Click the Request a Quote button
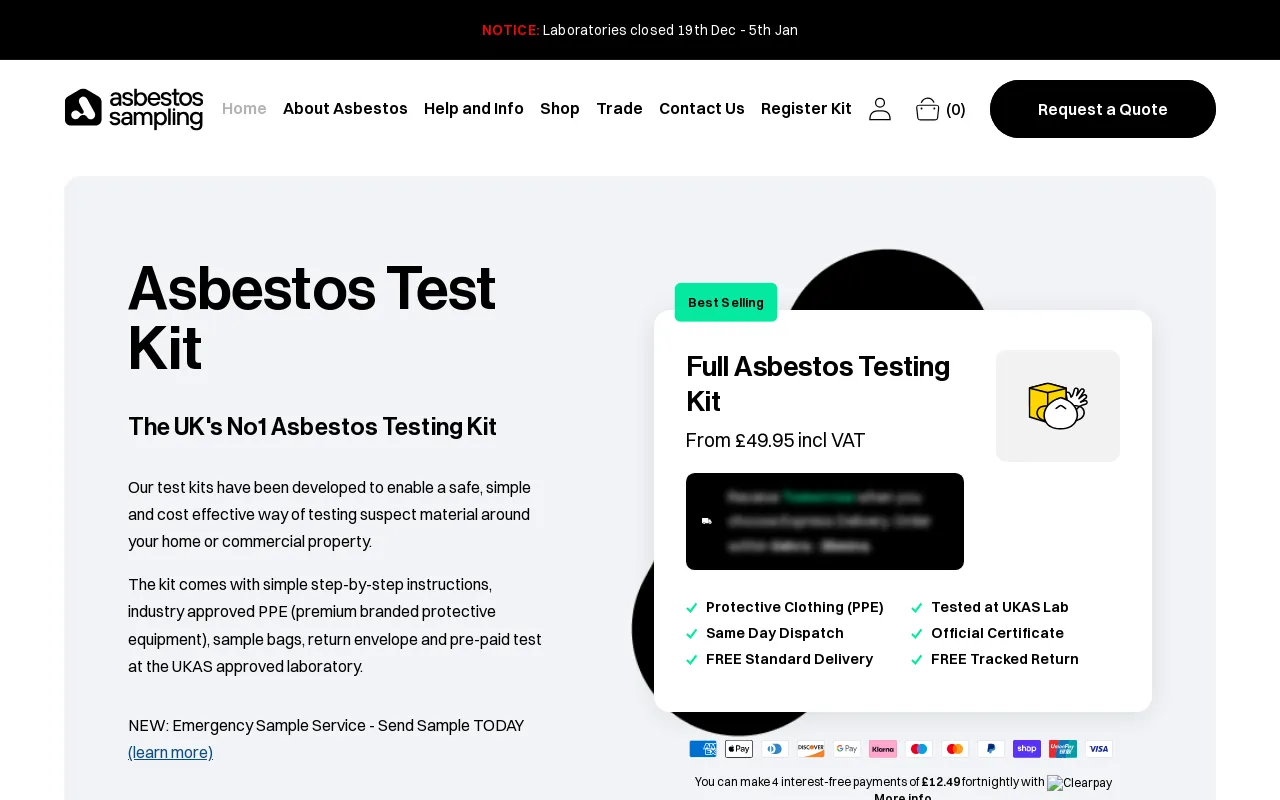 point(1102,109)
